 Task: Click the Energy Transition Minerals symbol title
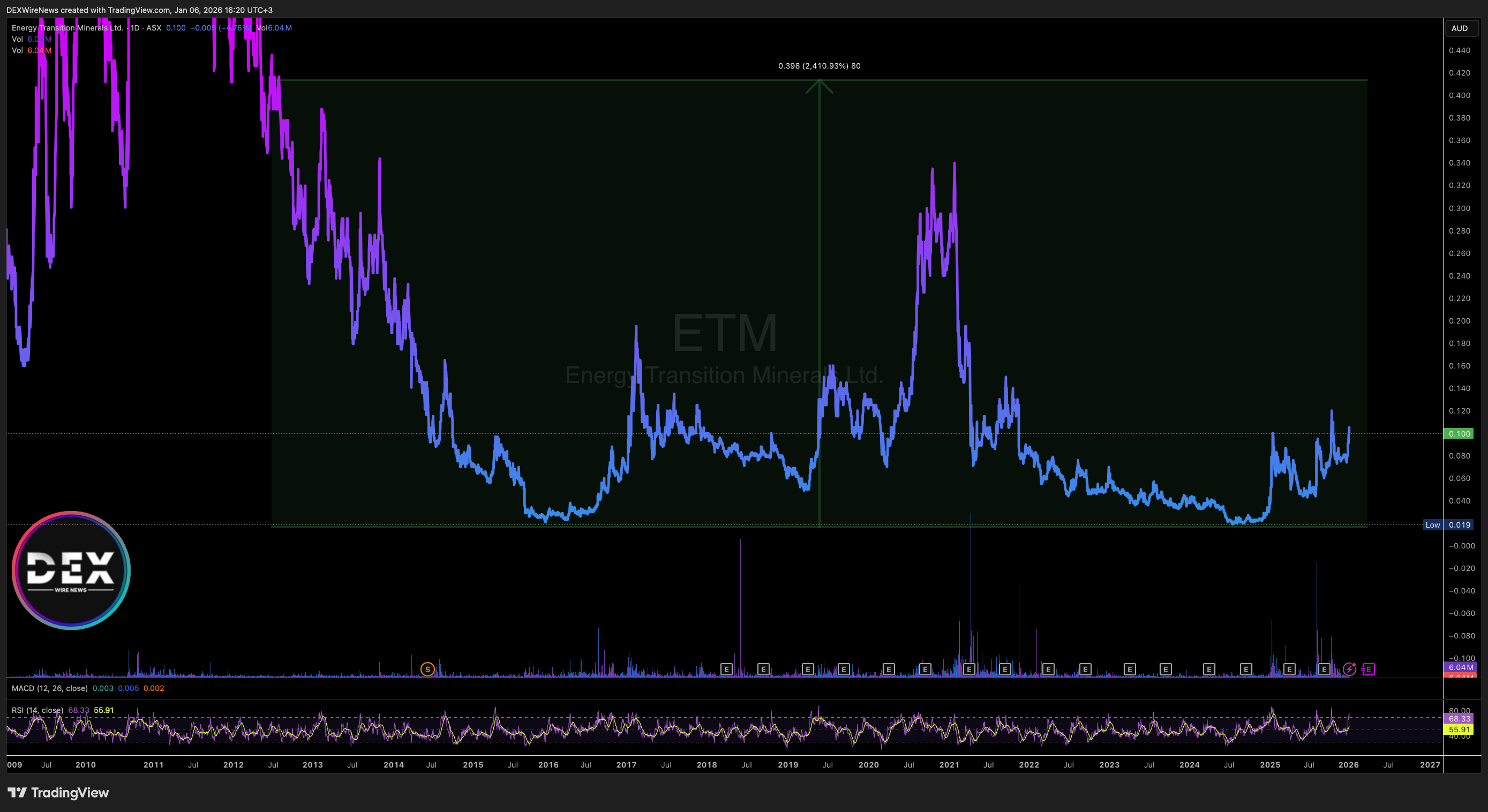coord(67,28)
